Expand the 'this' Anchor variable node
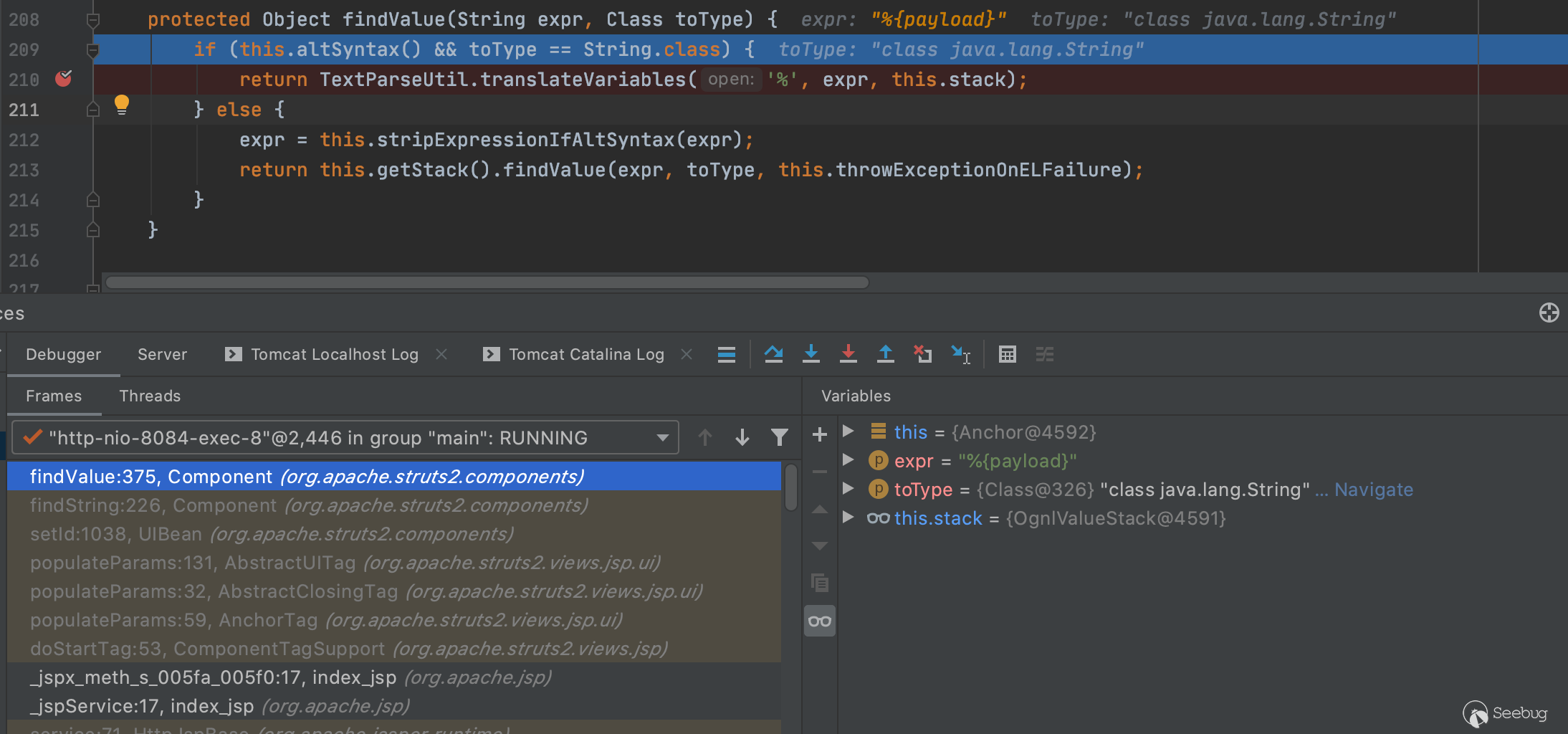This screenshot has height=734, width=1568. (848, 432)
